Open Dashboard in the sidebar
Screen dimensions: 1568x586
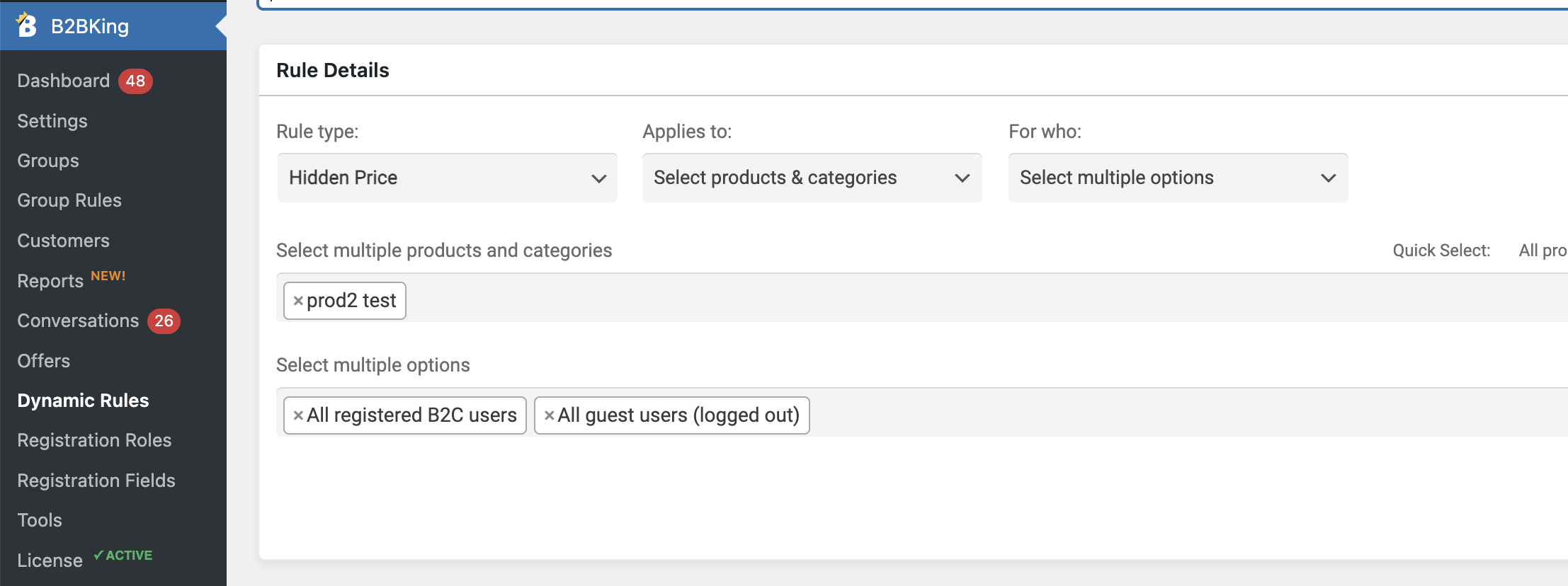64,81
